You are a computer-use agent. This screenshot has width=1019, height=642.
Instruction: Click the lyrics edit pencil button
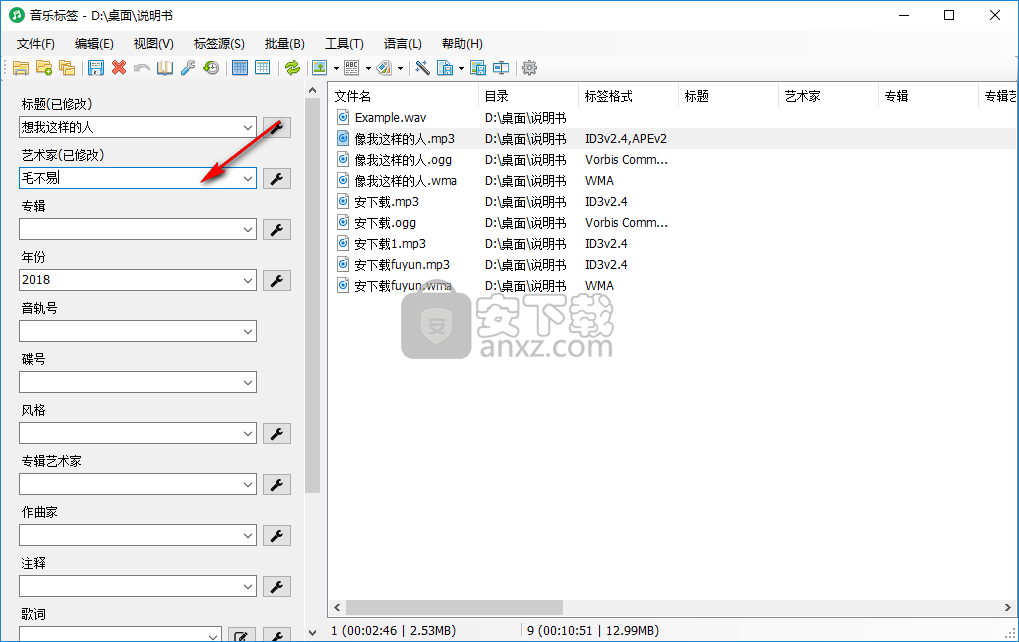point(241,635)
